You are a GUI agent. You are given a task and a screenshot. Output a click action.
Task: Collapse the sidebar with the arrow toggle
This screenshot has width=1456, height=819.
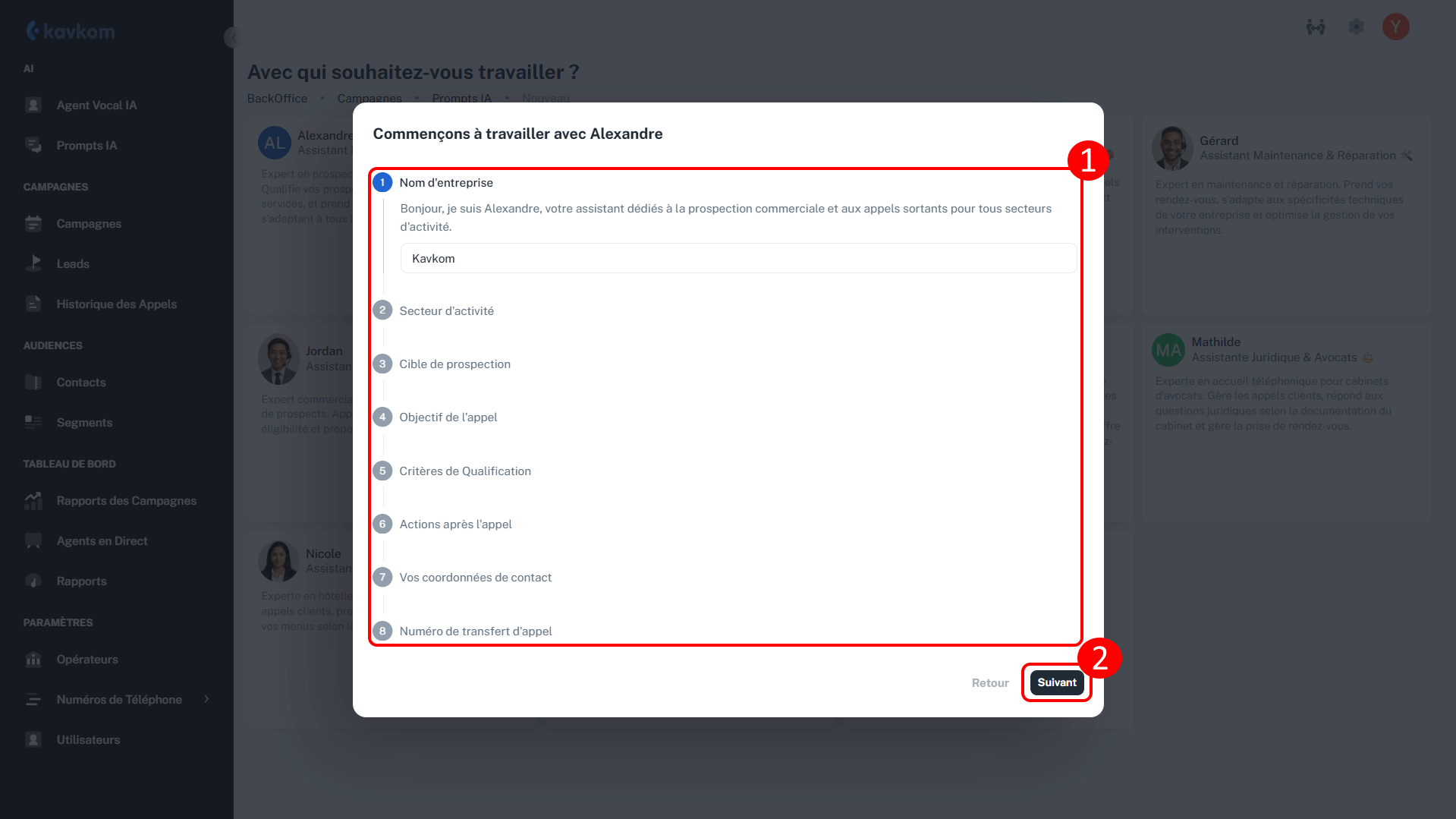click(x=233, y=37)
